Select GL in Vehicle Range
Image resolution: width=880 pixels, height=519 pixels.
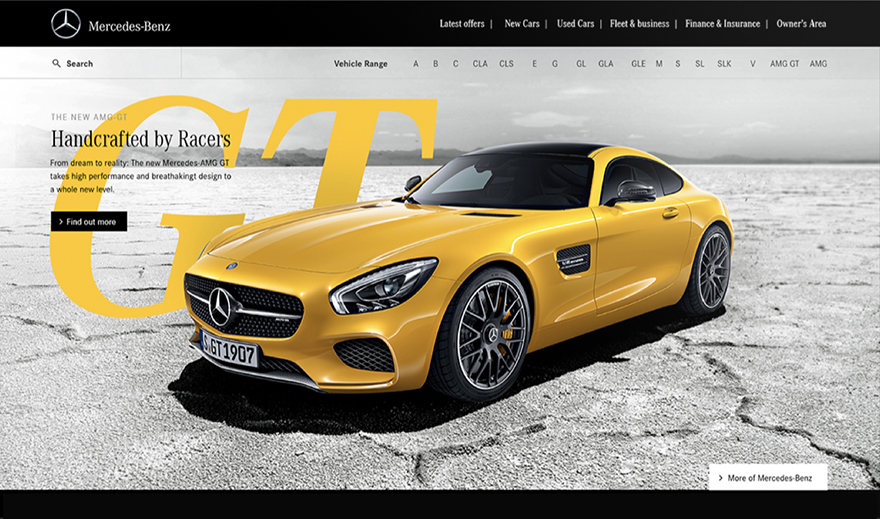point(581,64)
